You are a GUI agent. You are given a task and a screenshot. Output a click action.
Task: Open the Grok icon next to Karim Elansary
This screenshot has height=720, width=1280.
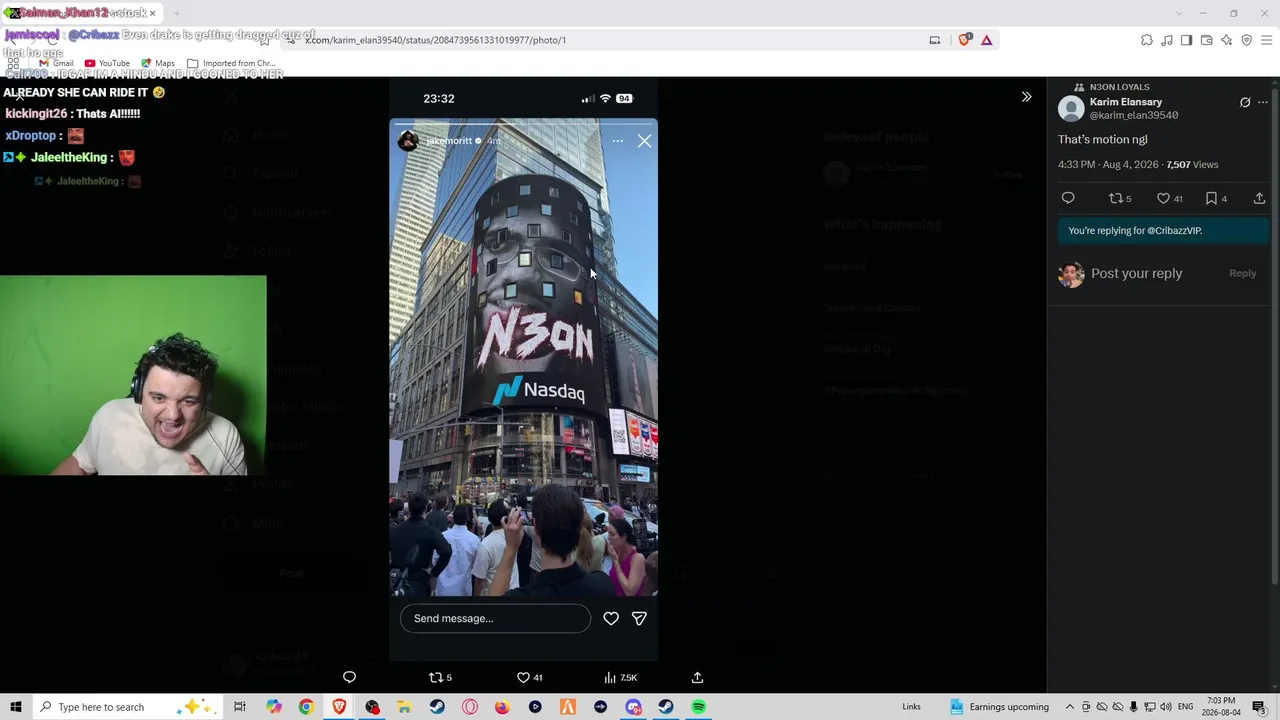[1245, 102]
